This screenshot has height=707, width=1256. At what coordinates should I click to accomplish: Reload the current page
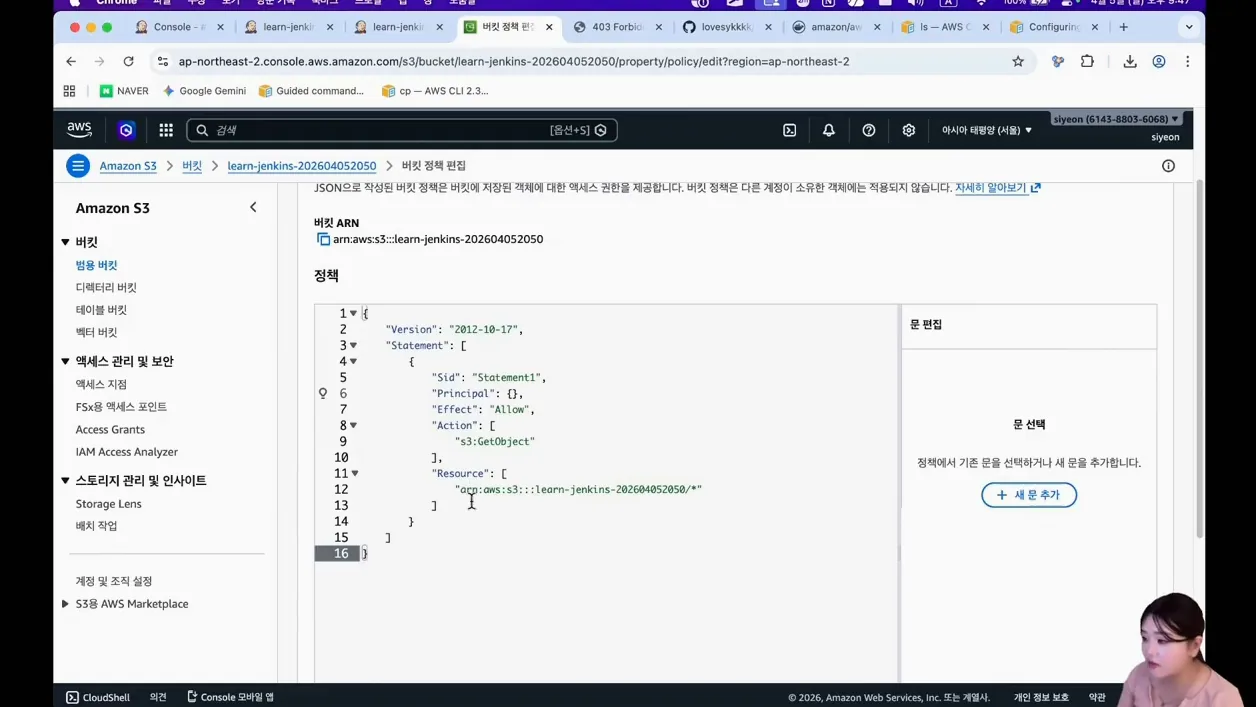(129, 61)
